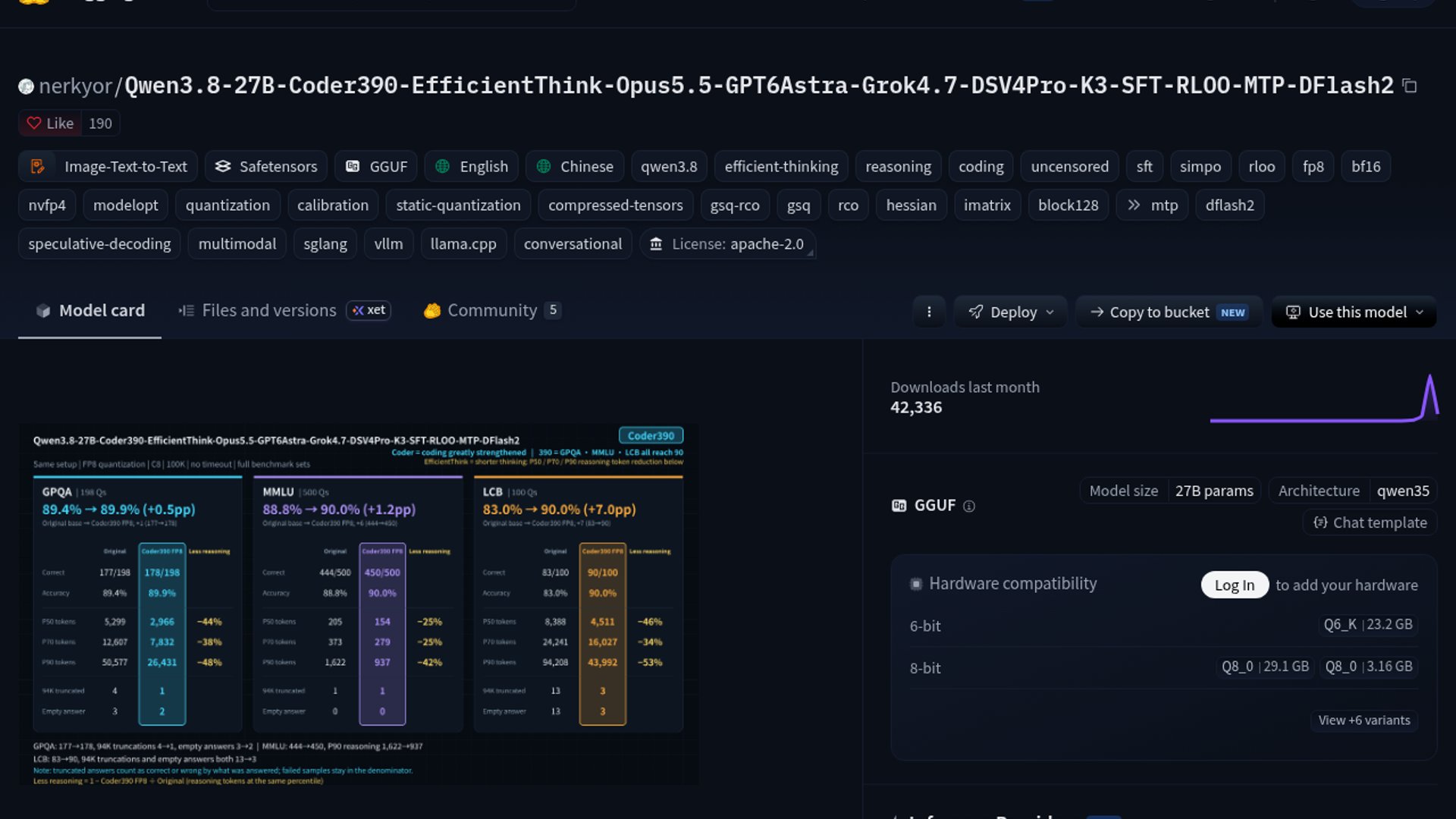Click Copy to bucket button
1456x819 pixels.
click(x=1169, y=312)
